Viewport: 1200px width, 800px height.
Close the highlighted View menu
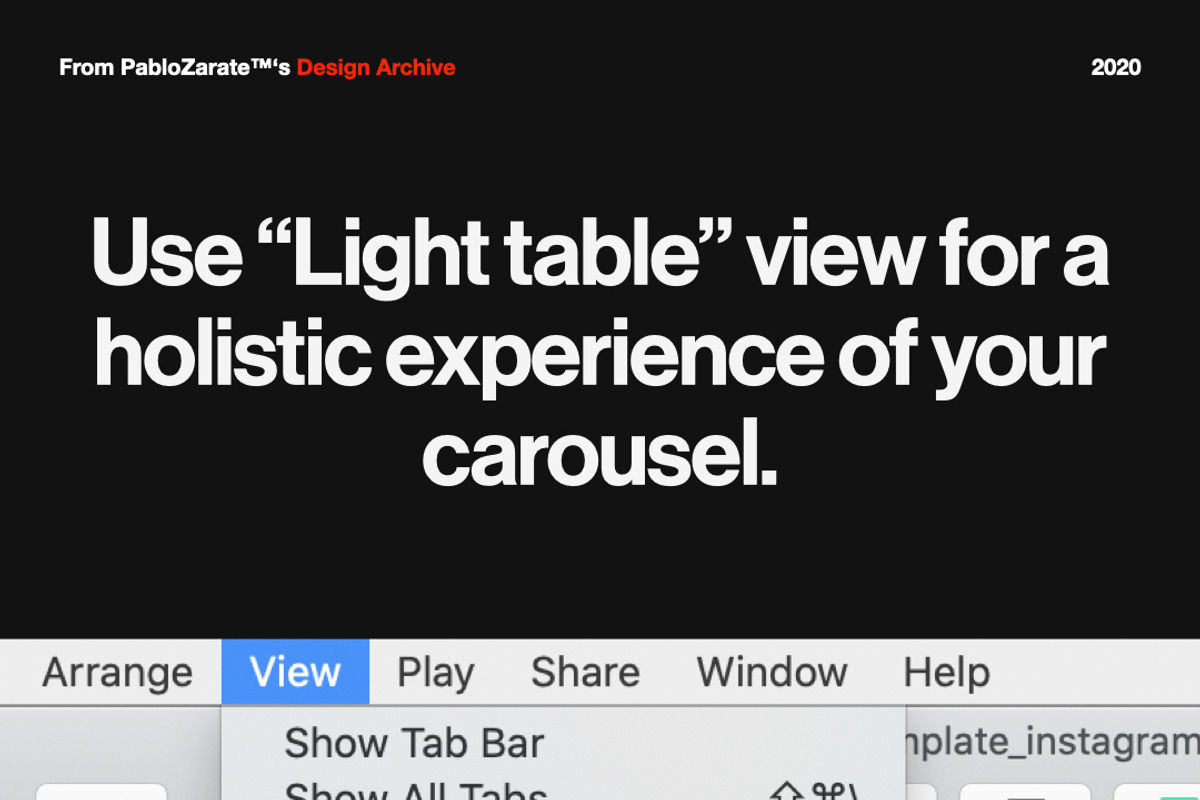click(295, 672)
